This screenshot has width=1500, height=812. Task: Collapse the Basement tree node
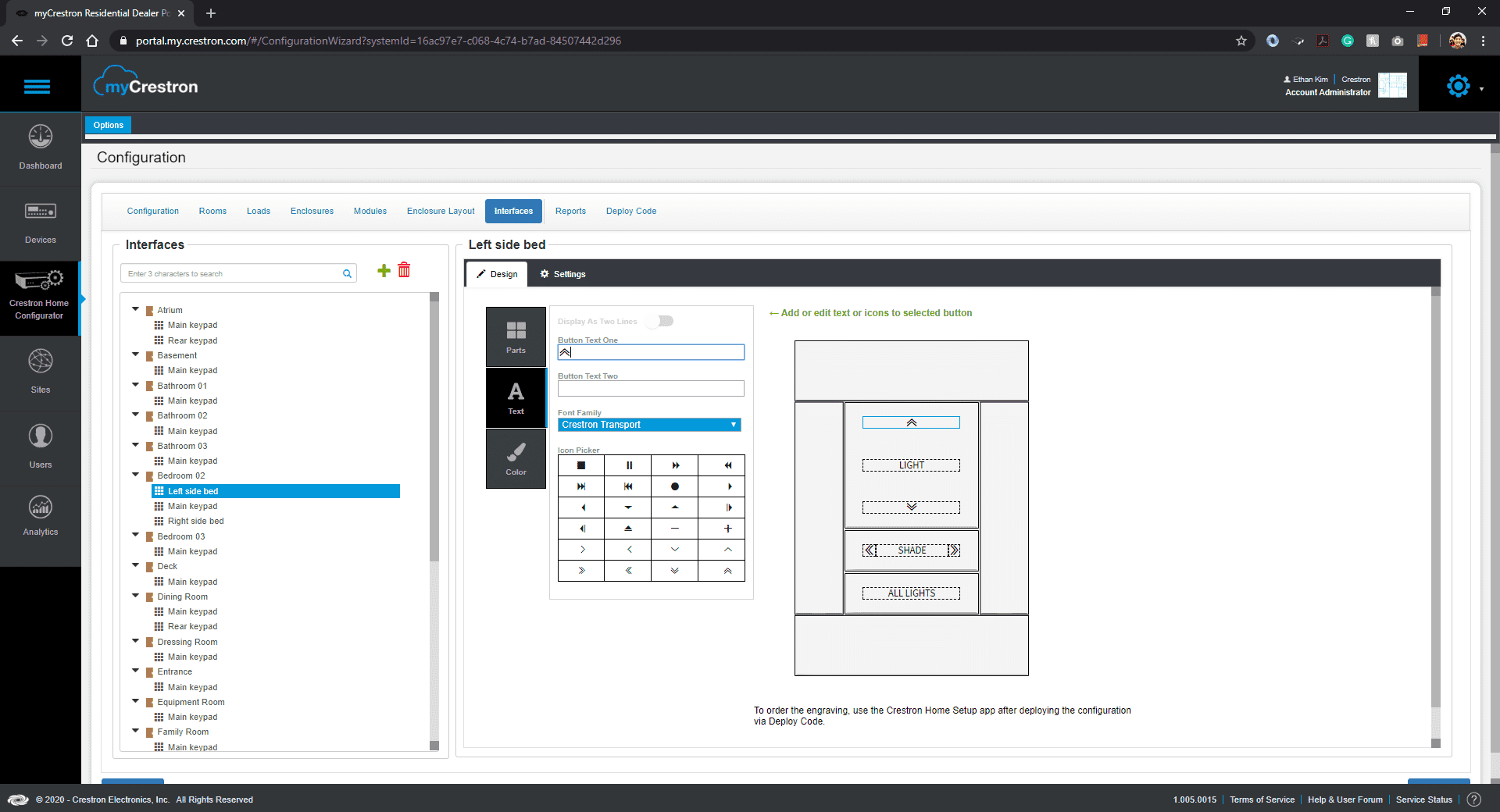click(x=135, y=354)
